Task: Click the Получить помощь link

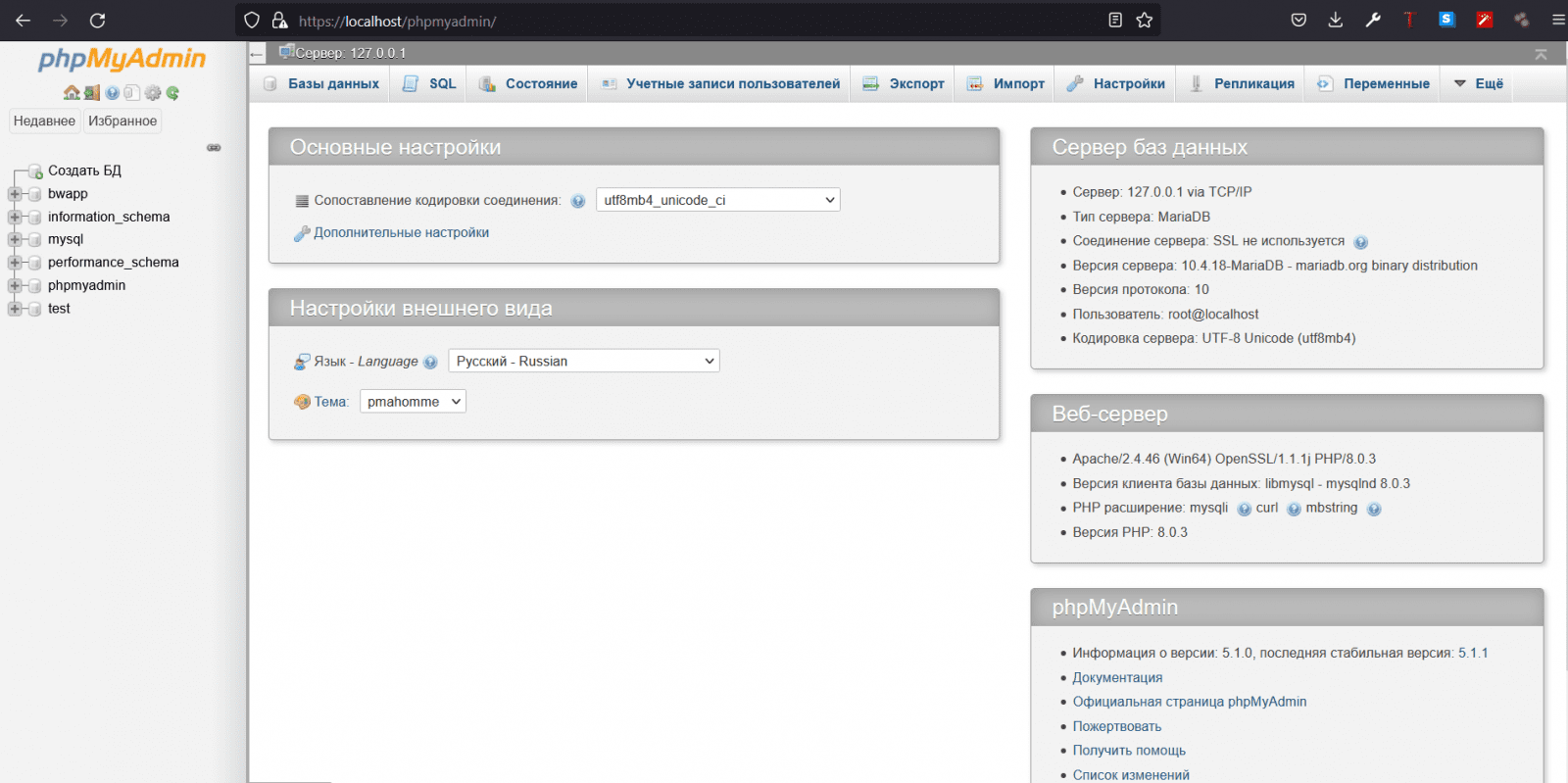Action: click(1129, 751)
